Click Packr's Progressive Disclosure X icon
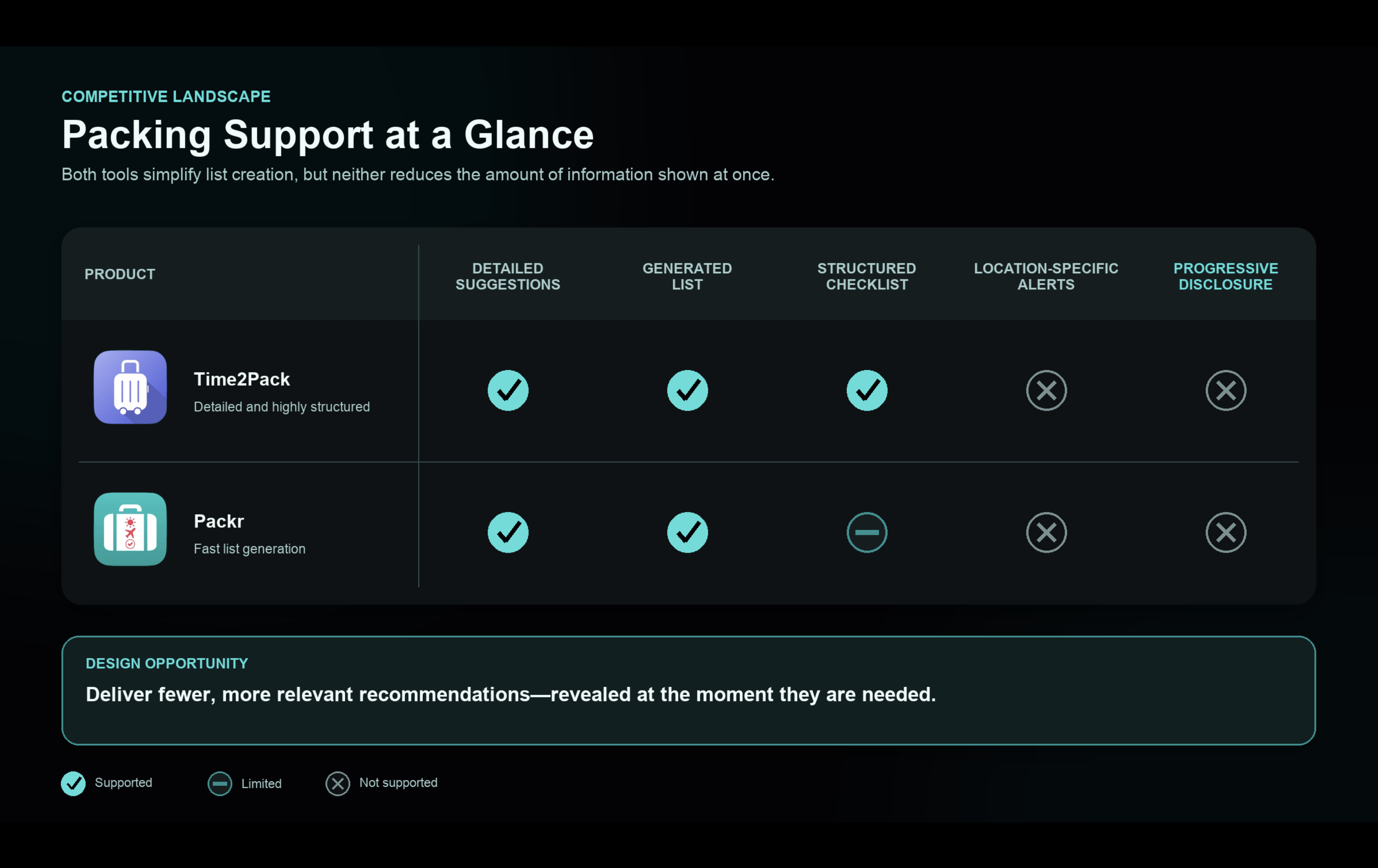 point(1226,533)
